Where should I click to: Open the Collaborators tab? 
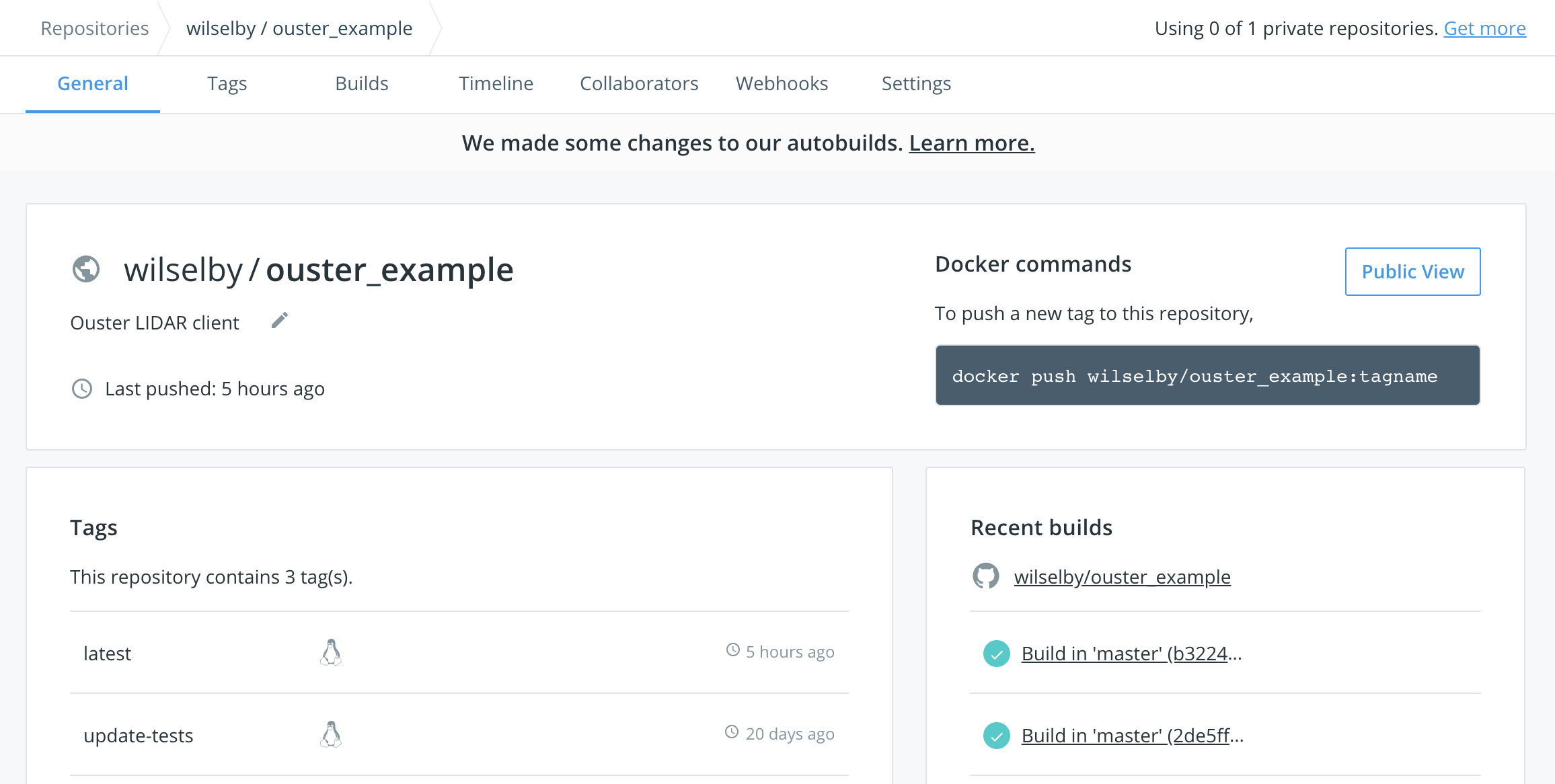(x=639, y=83)
